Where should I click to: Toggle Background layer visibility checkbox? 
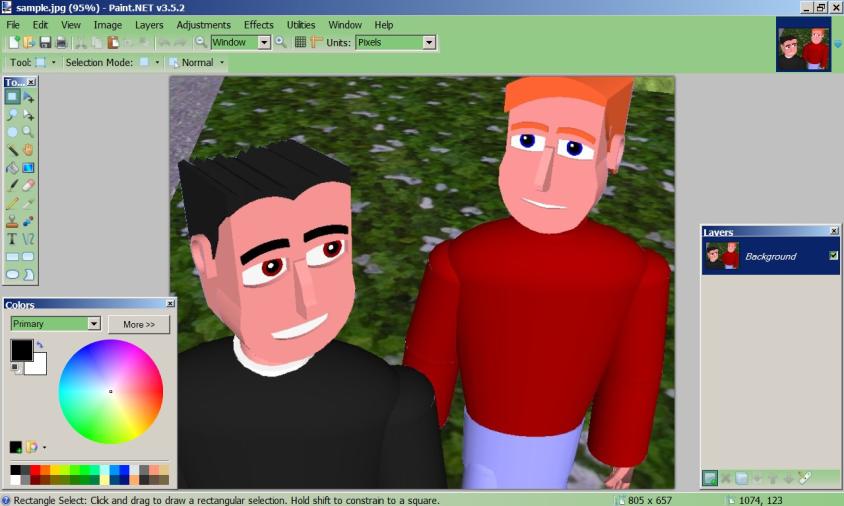(833, 256)
